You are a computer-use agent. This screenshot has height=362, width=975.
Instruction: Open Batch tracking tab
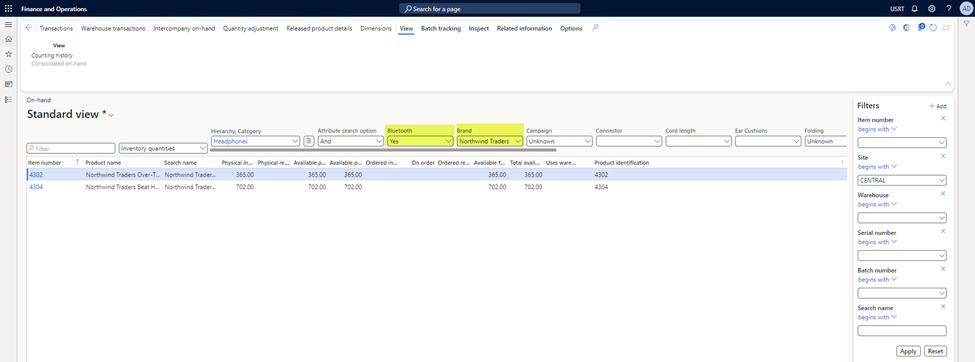441,29
